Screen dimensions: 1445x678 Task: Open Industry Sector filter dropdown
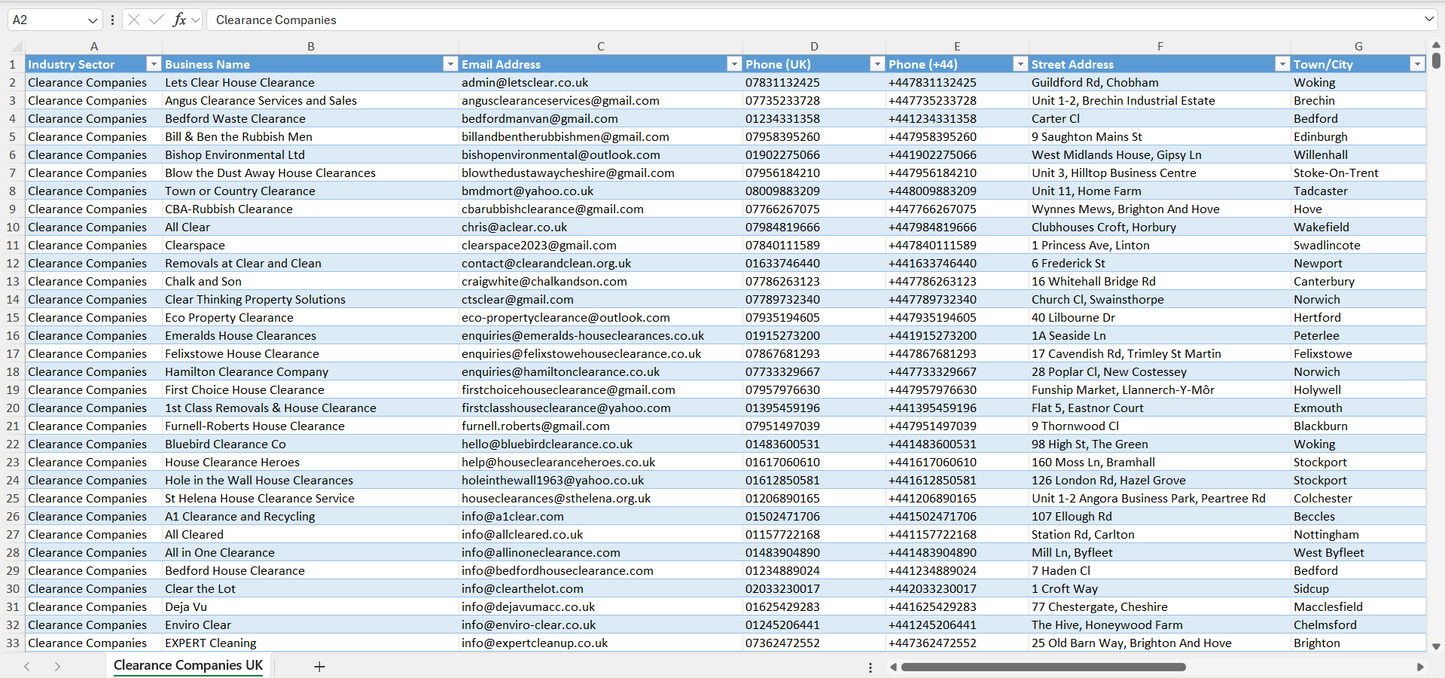(153, 64)
